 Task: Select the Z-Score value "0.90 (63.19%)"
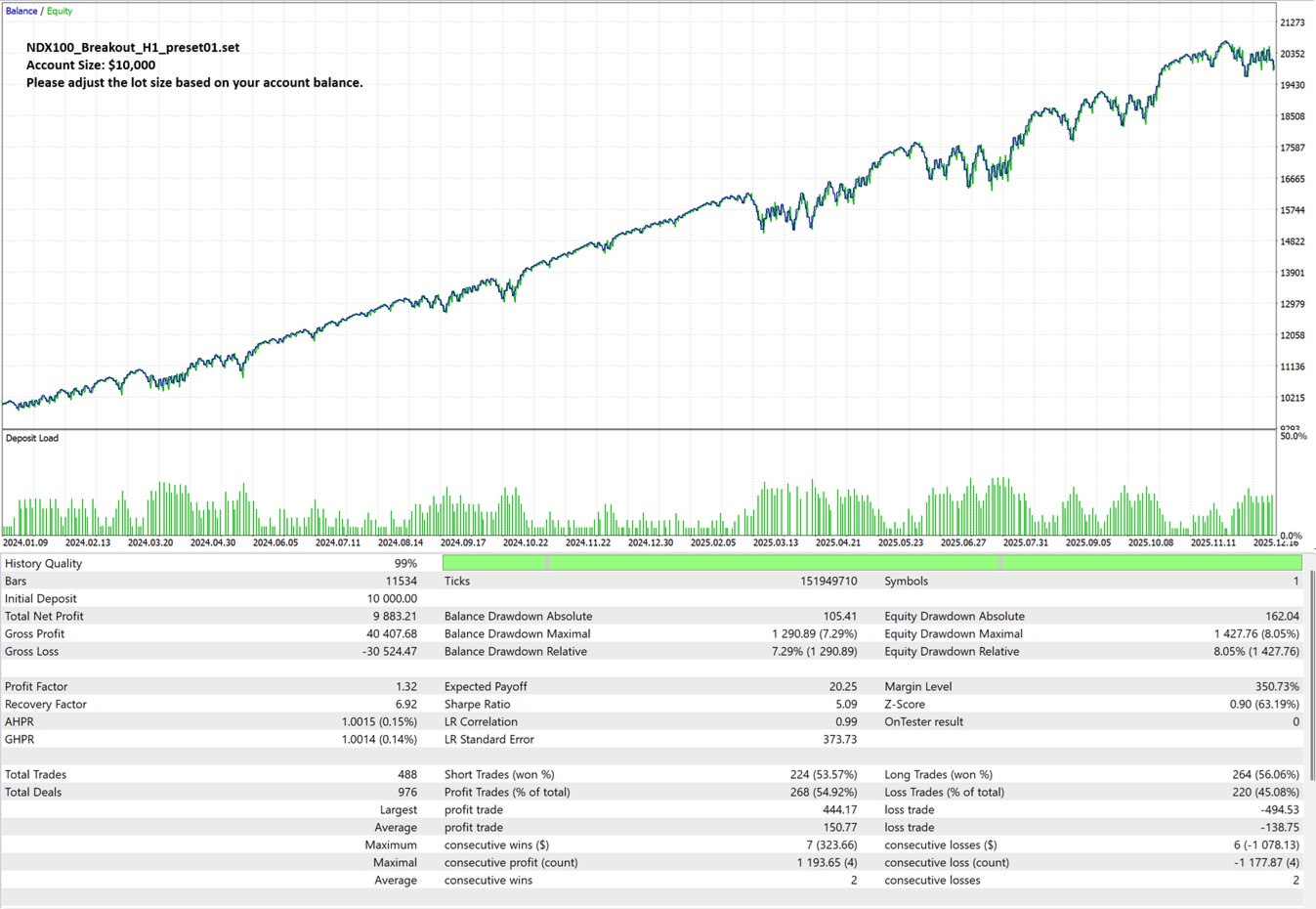(1265, 704)
